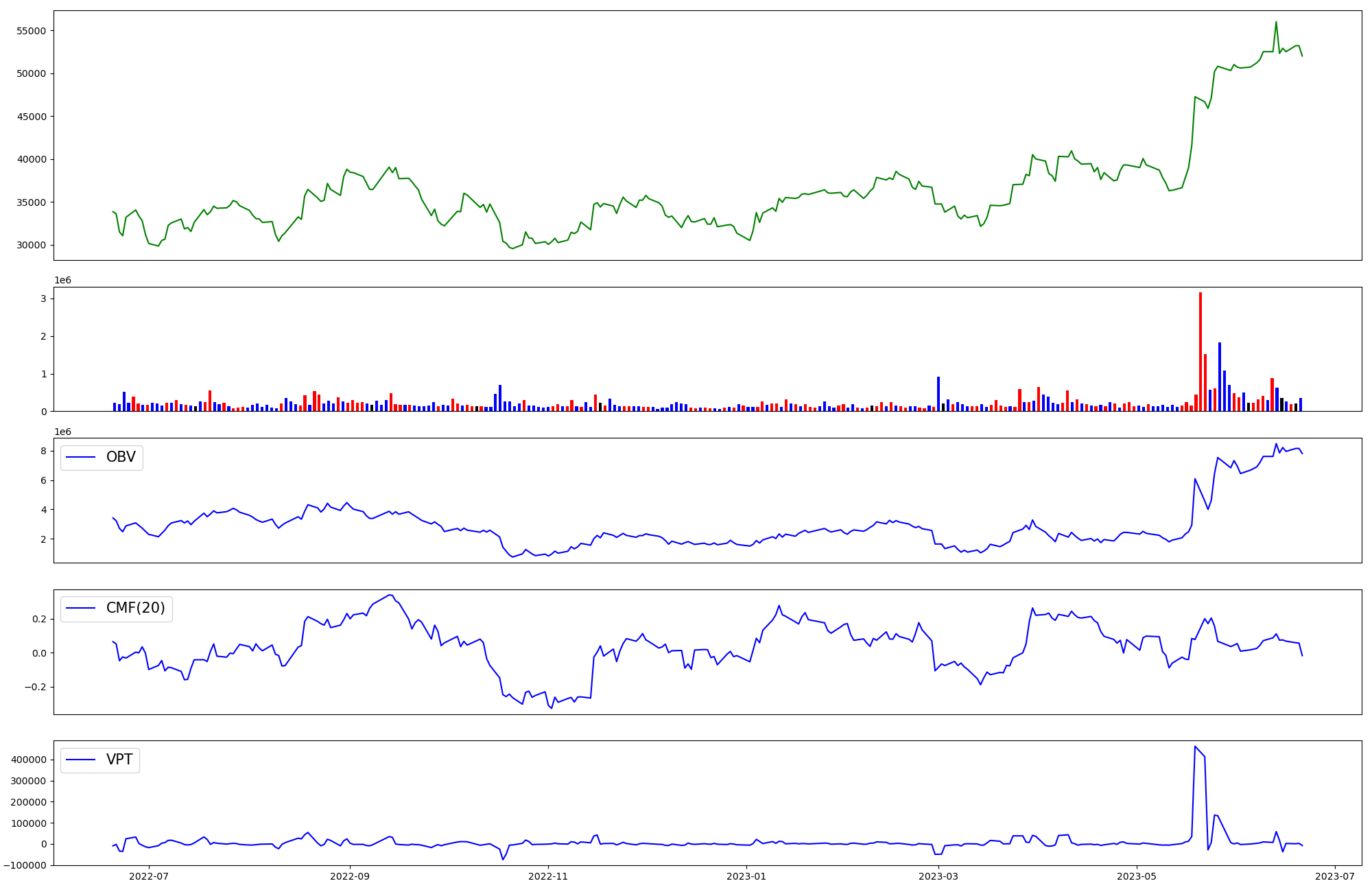The image size is (1372, 892).
Task: Click the 2022-09 date tick label
Action: click(350, 876)
